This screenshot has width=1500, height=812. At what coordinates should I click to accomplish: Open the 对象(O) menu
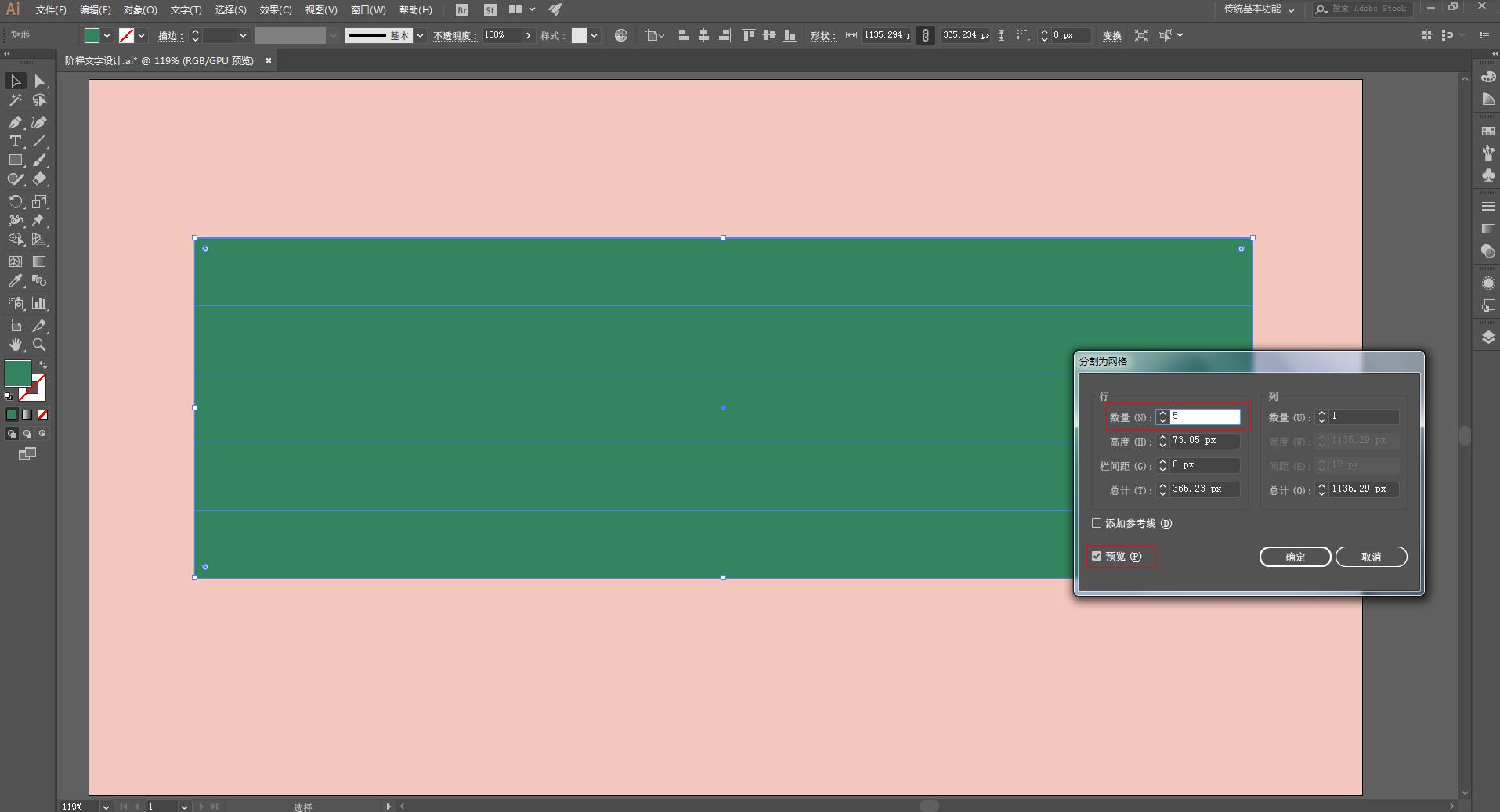click(x=140, y=10)
